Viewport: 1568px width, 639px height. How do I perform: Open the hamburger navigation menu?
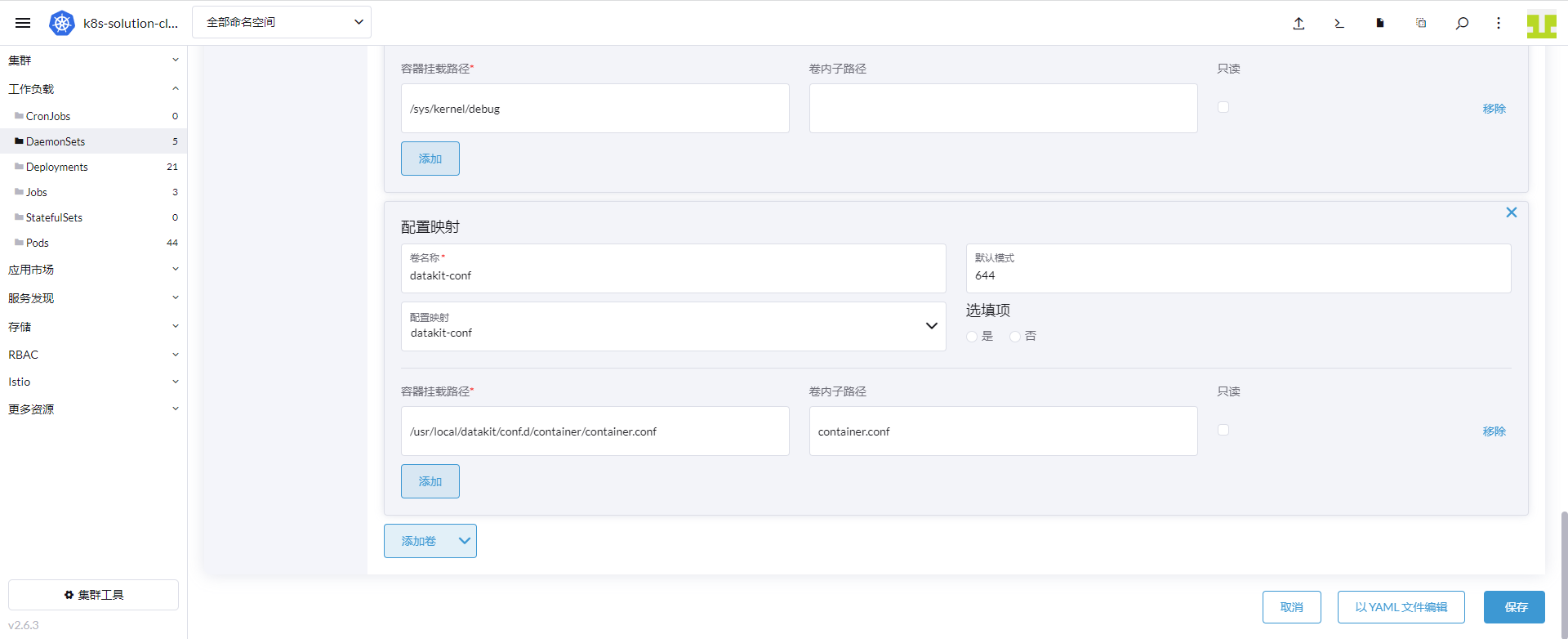pyautogui.click(x=23, y=23)
